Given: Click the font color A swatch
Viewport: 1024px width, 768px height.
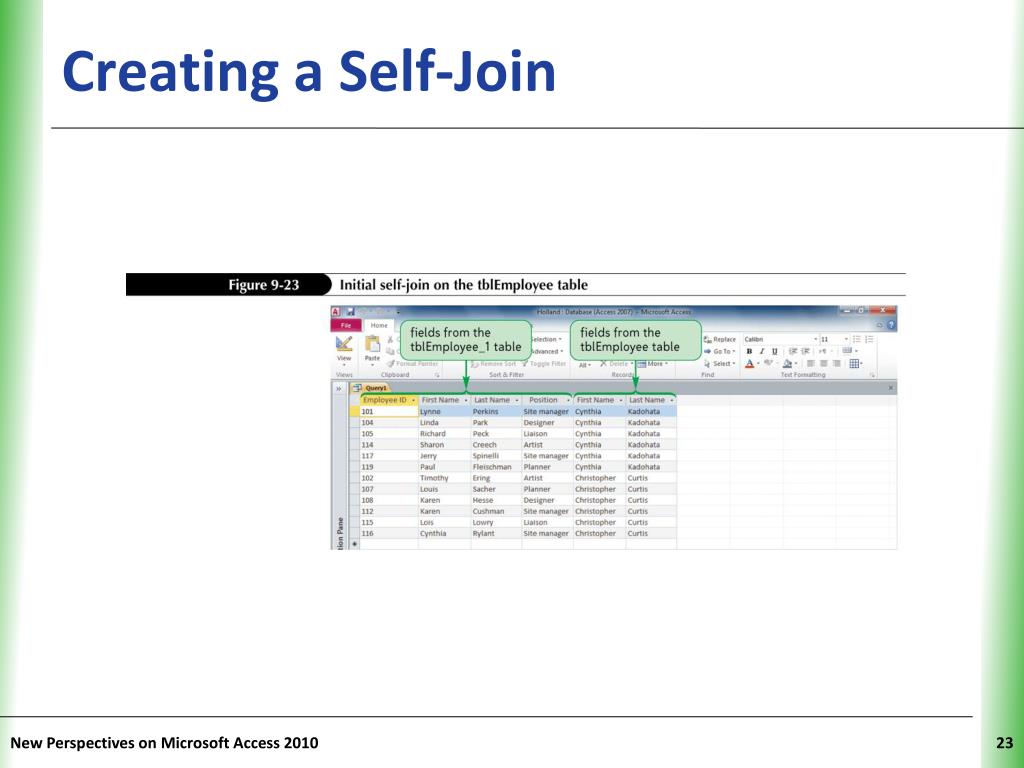Looking at the screenshot, I should pyautogui.click(x=750, y=364).
